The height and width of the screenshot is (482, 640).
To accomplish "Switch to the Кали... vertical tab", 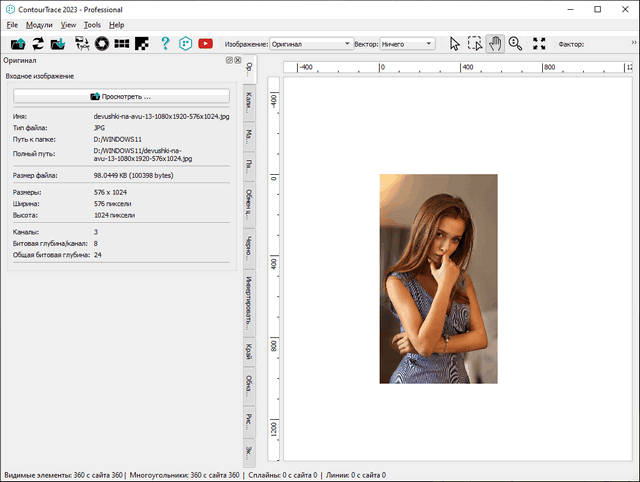I will [249, 102].
